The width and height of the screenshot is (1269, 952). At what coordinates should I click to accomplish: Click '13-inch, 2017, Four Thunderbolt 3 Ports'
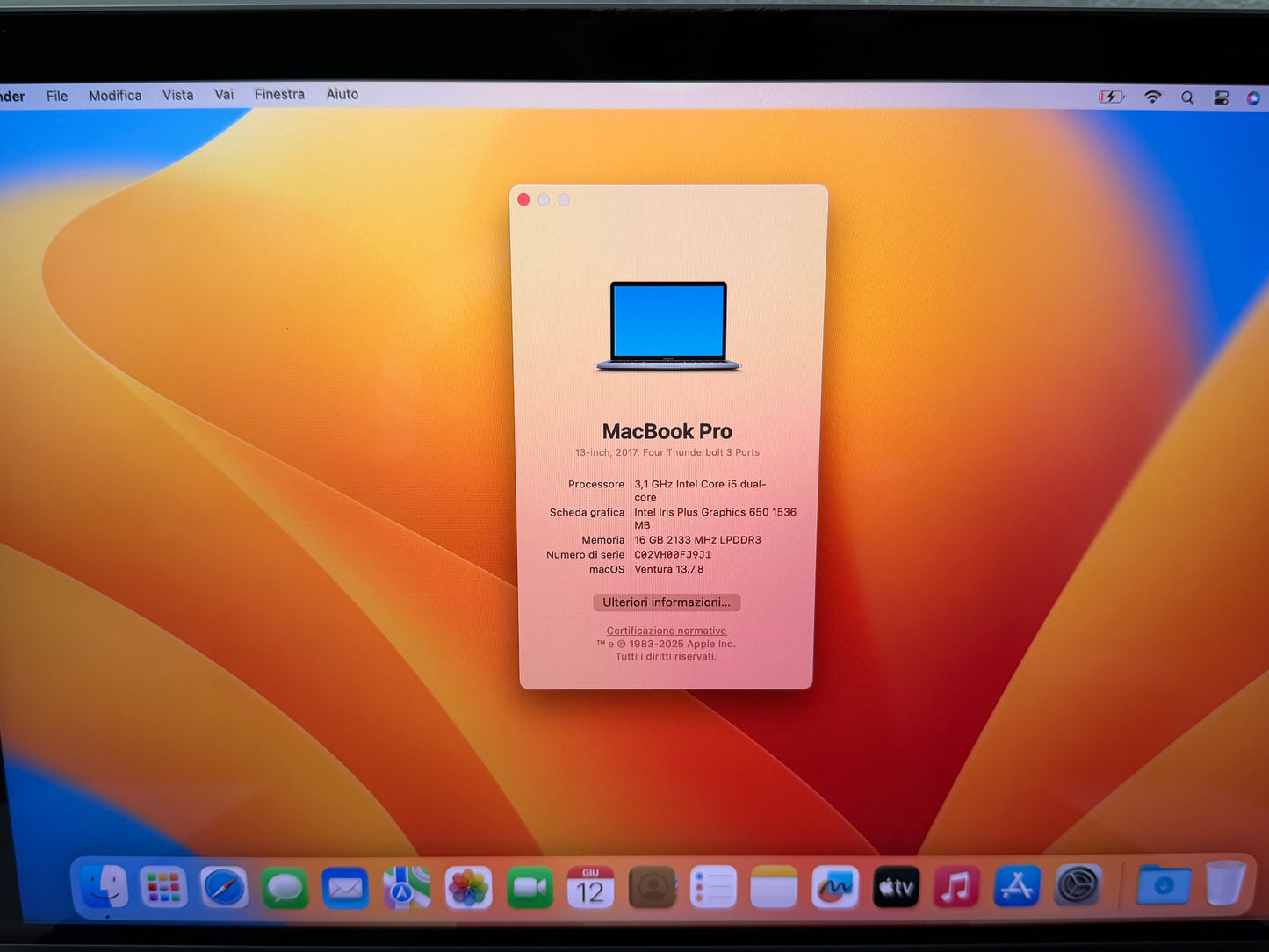click(667, 452)
